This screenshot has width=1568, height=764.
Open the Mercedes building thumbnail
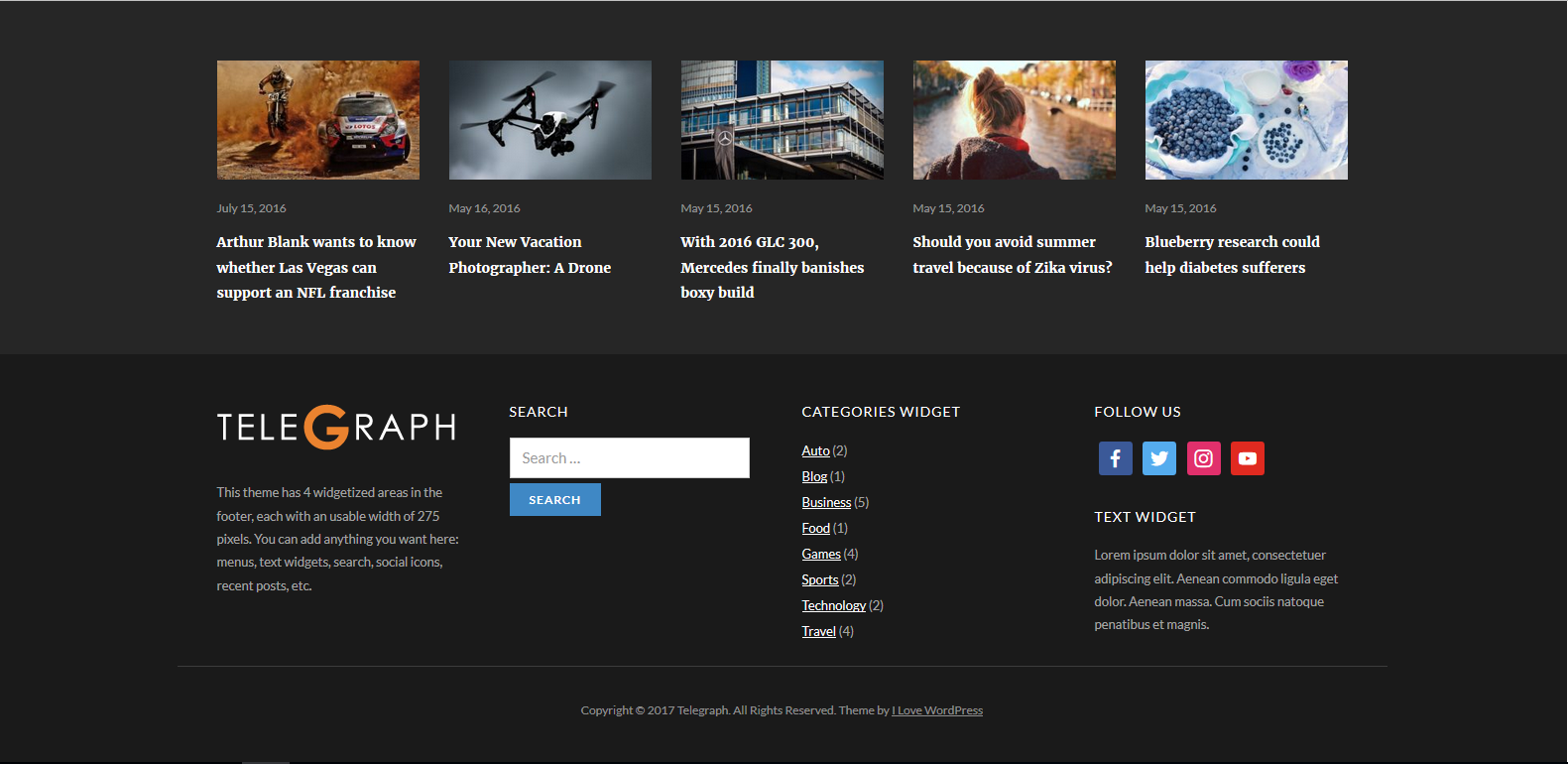pos(782,120)
